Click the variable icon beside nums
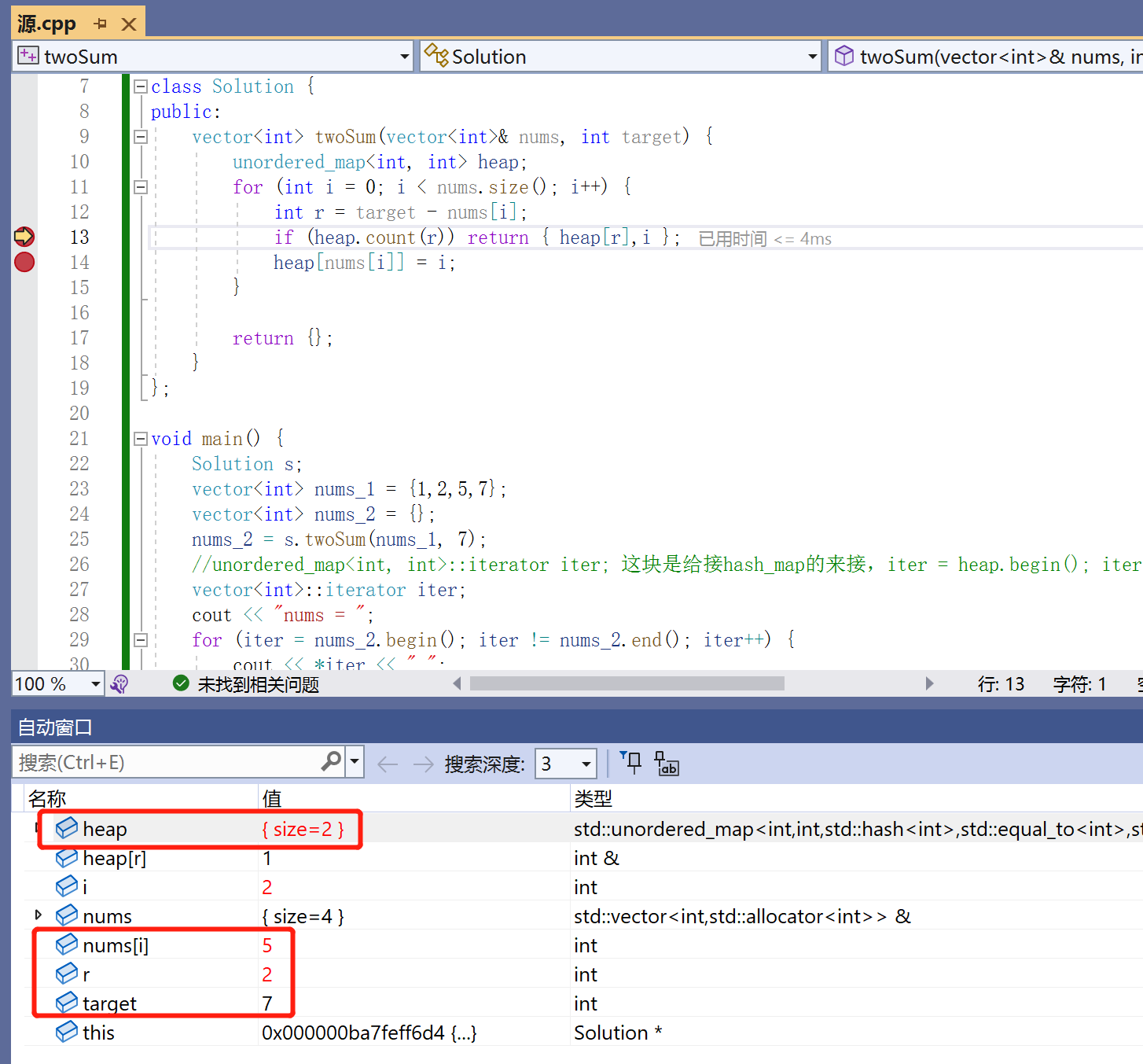1143x1064 pixels. pyautogui.click(x=67, y=915)
